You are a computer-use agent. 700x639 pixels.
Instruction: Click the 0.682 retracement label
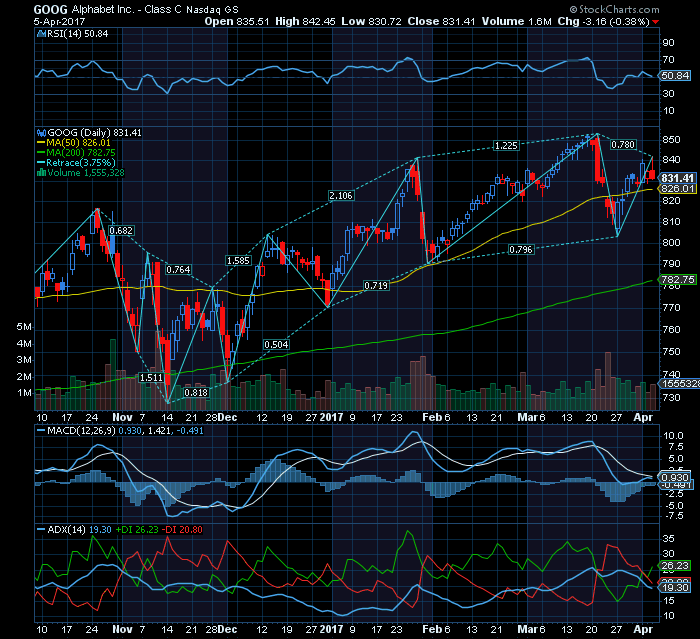coord(121,230)
